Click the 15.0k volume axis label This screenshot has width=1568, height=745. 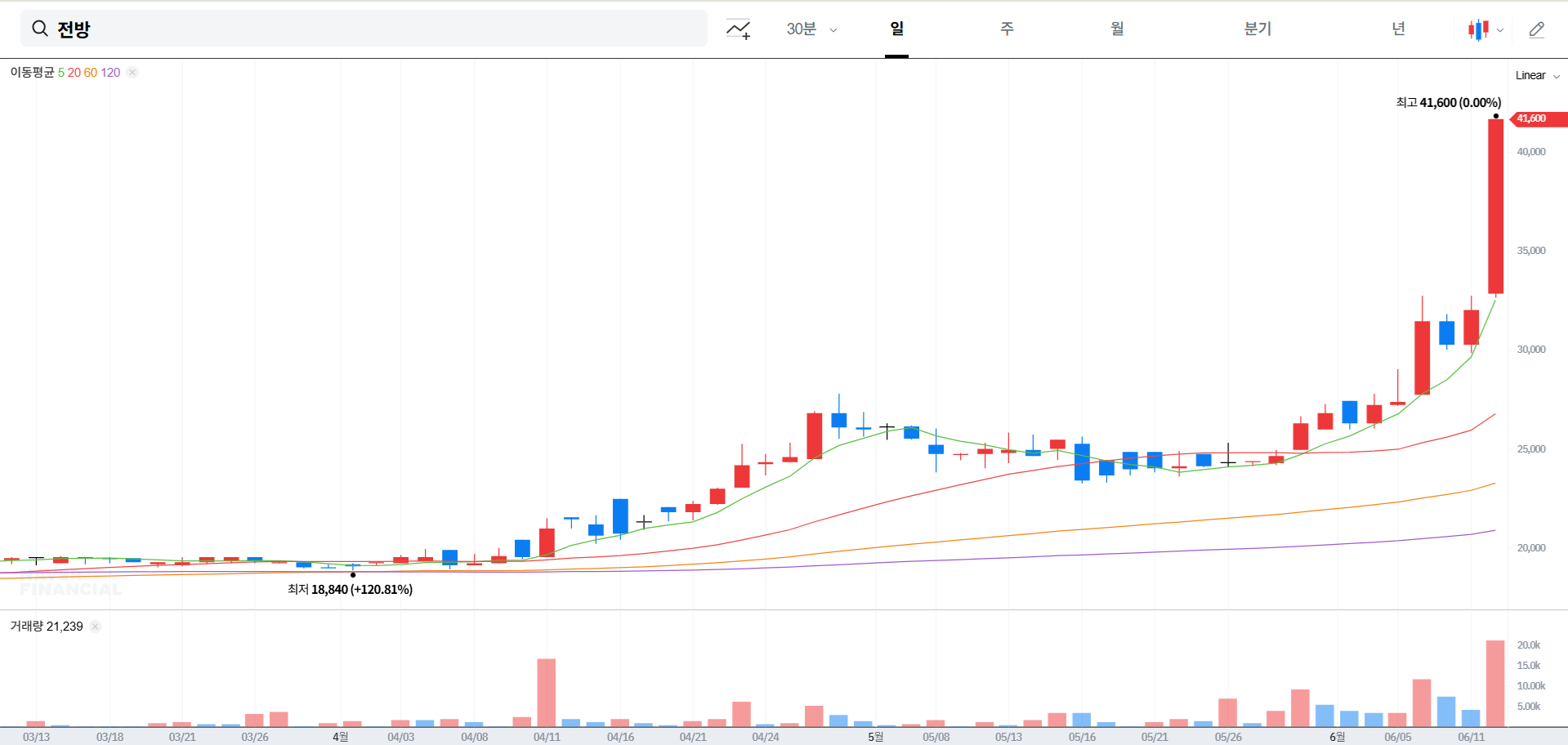point(1529,666)
